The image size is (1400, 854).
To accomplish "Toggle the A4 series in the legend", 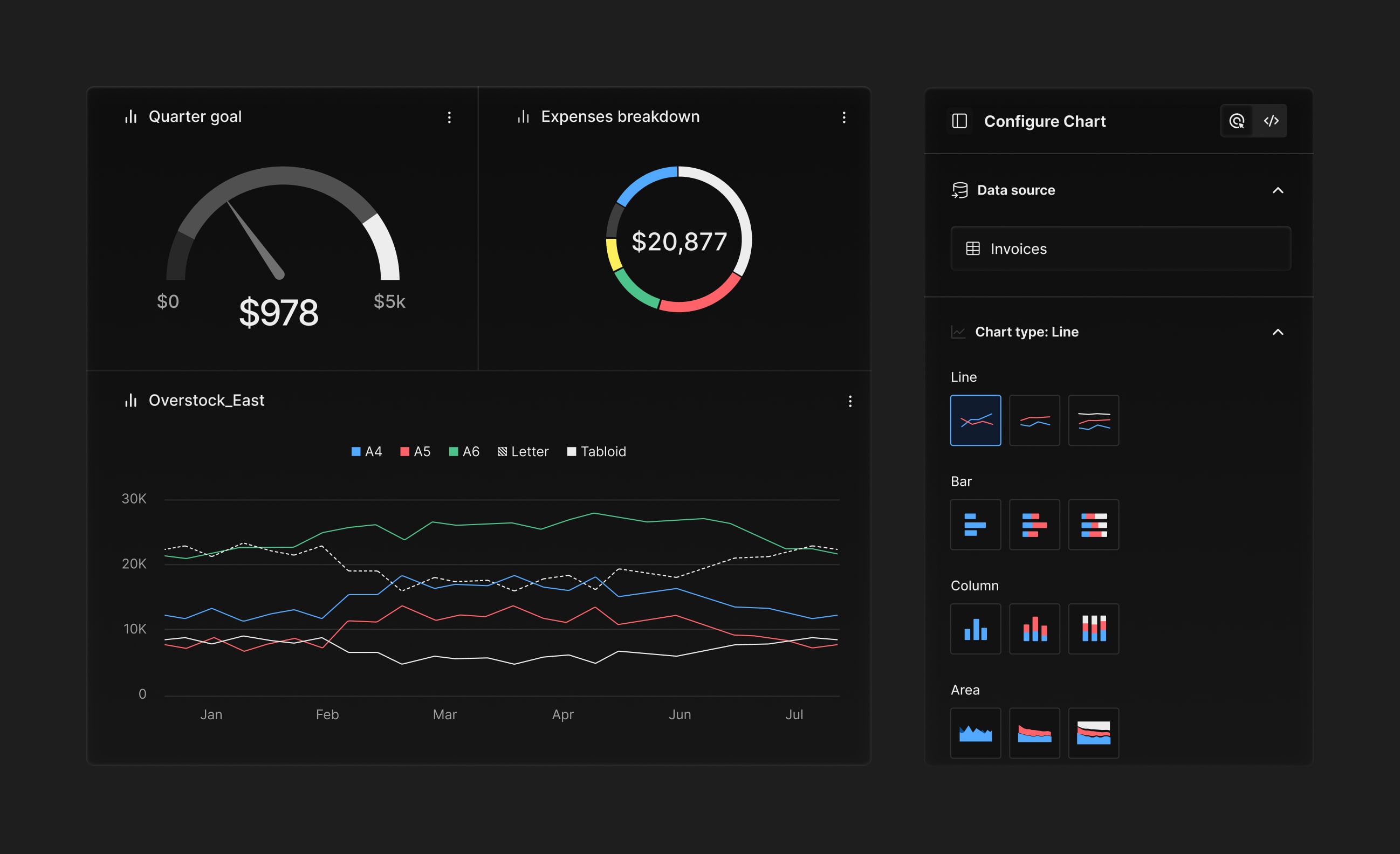I will pyautogui.click(x=367, y=451).
